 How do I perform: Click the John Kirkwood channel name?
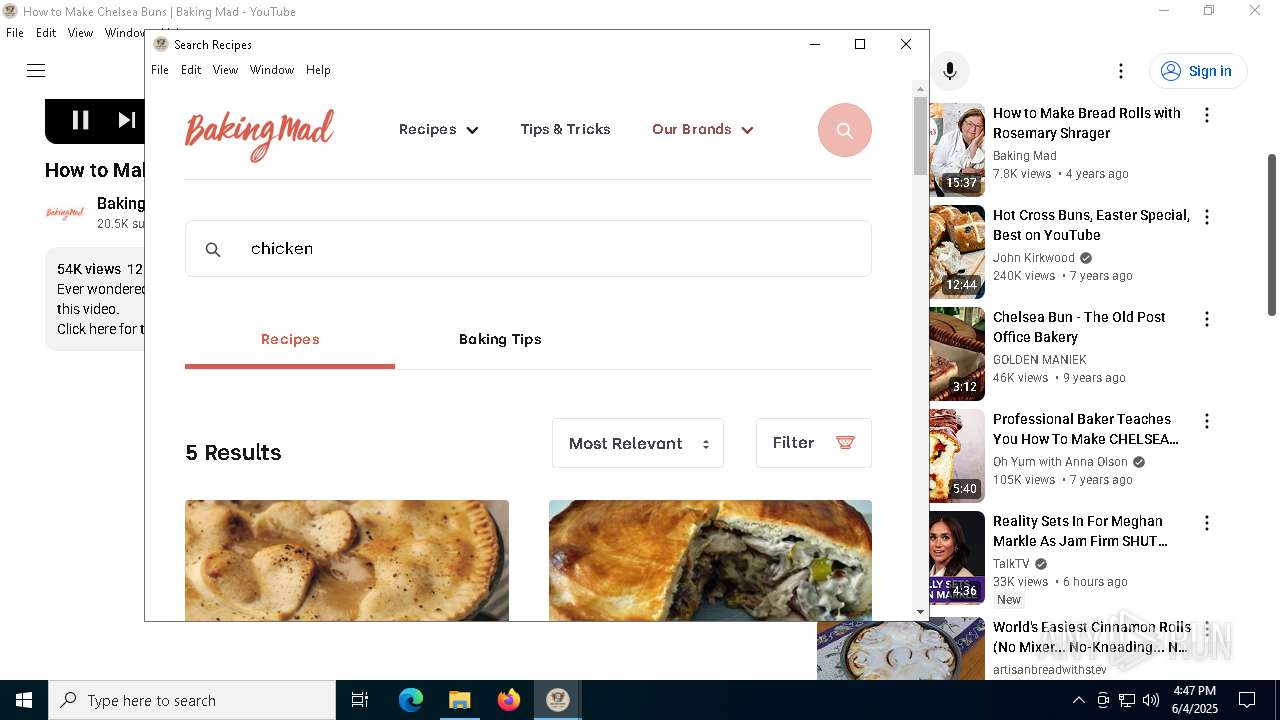[1034, 258]
